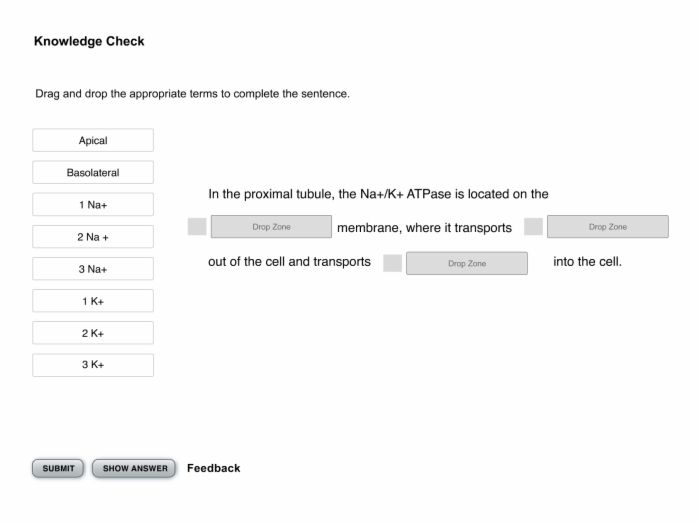This screenshot has height=525, width=700.
Task: Click the Drop Zone before 'membrane'
Action: point(271,227)
